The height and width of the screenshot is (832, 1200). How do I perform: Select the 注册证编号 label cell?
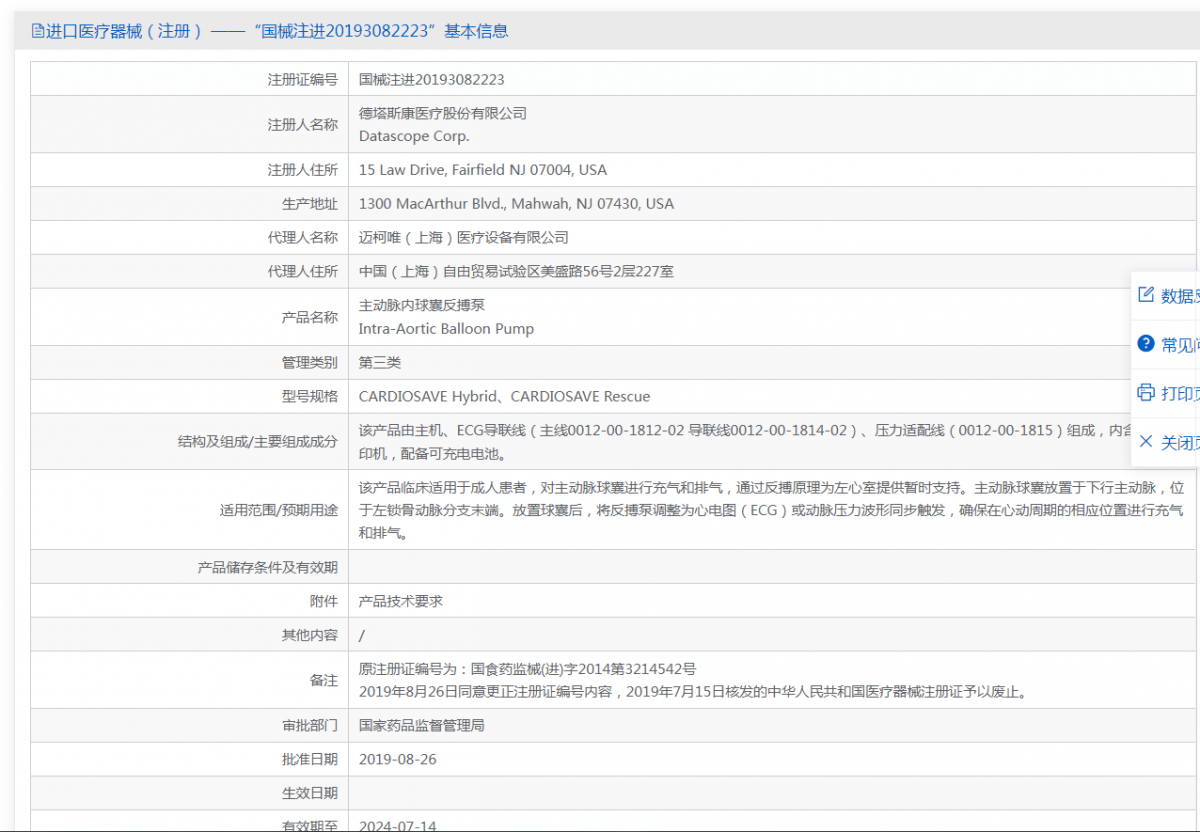(x=189, y=79)
